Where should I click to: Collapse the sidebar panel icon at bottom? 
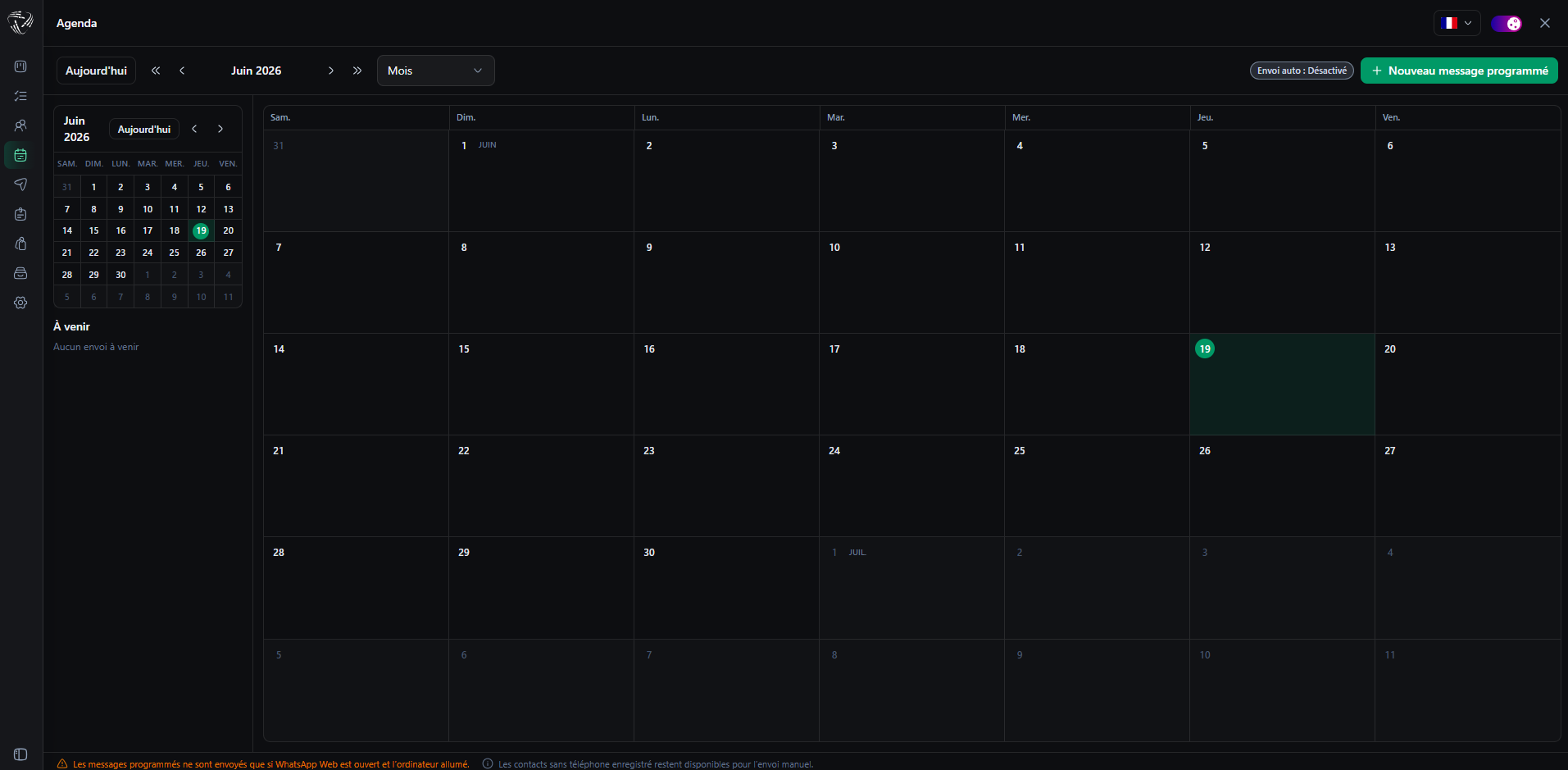tap(20, 754)
